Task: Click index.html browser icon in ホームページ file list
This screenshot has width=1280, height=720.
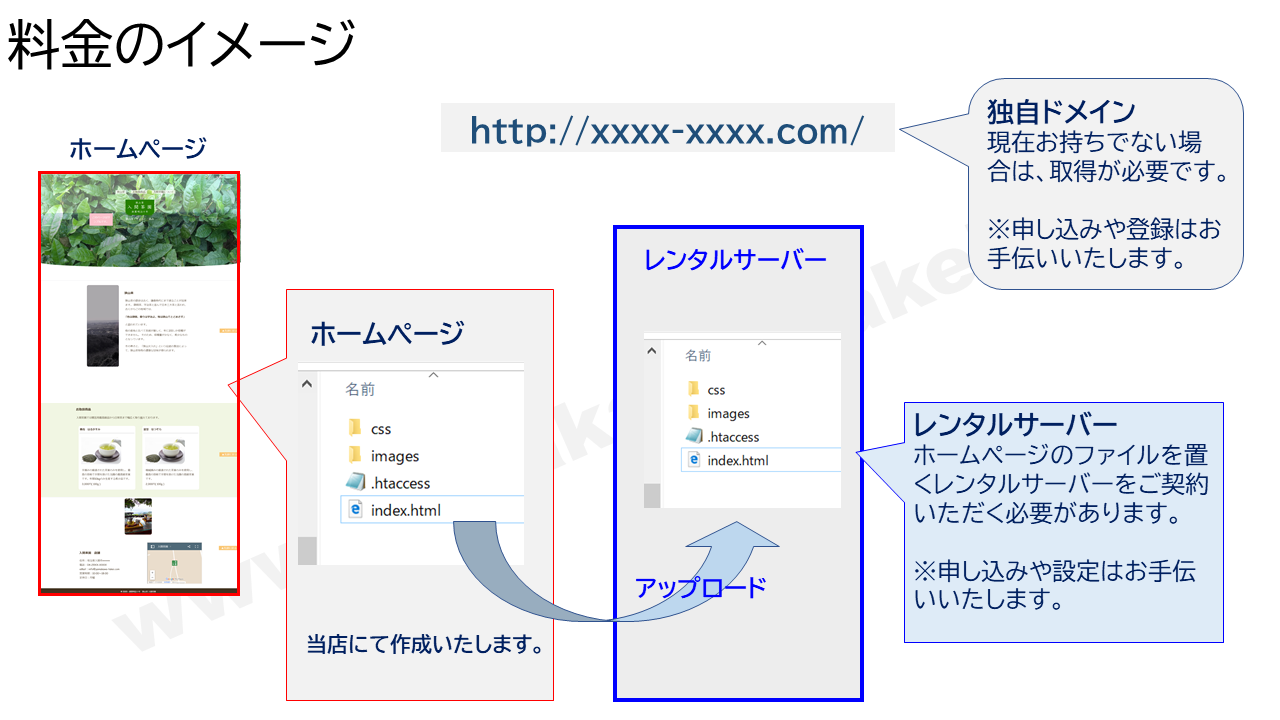Action: click(x=354, y=510)
